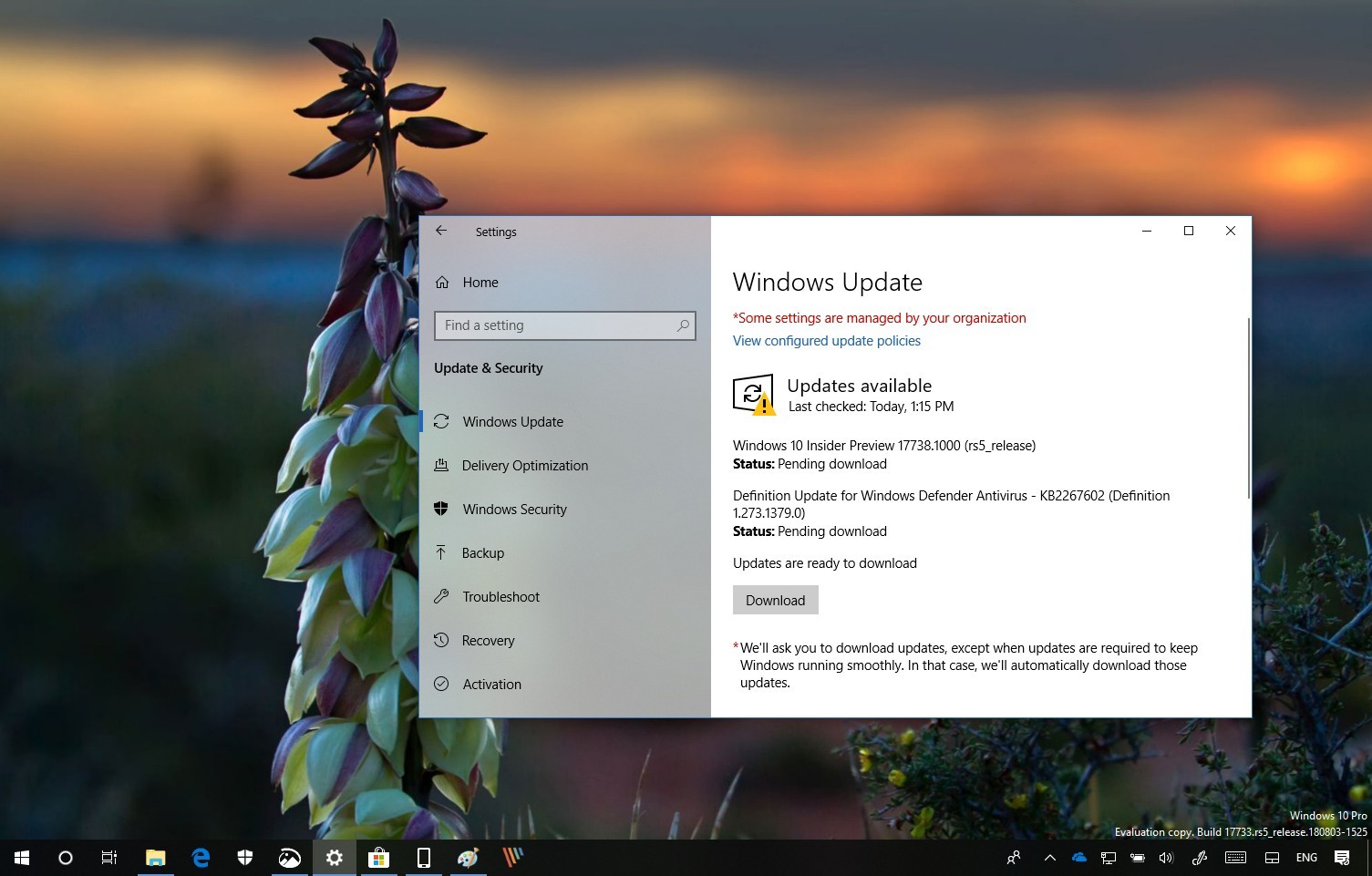Open Troubleshoot settings
This screenshot has width=1372, height=876.
(500, 596)
